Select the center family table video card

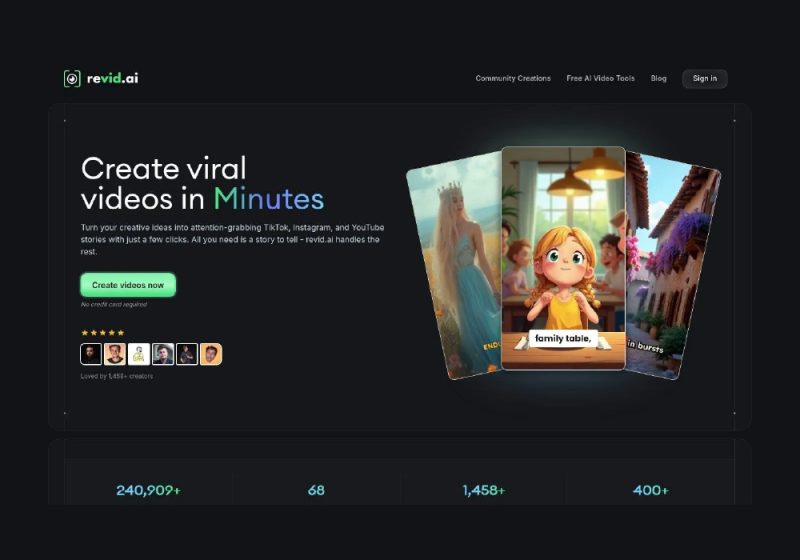[563, 258]
